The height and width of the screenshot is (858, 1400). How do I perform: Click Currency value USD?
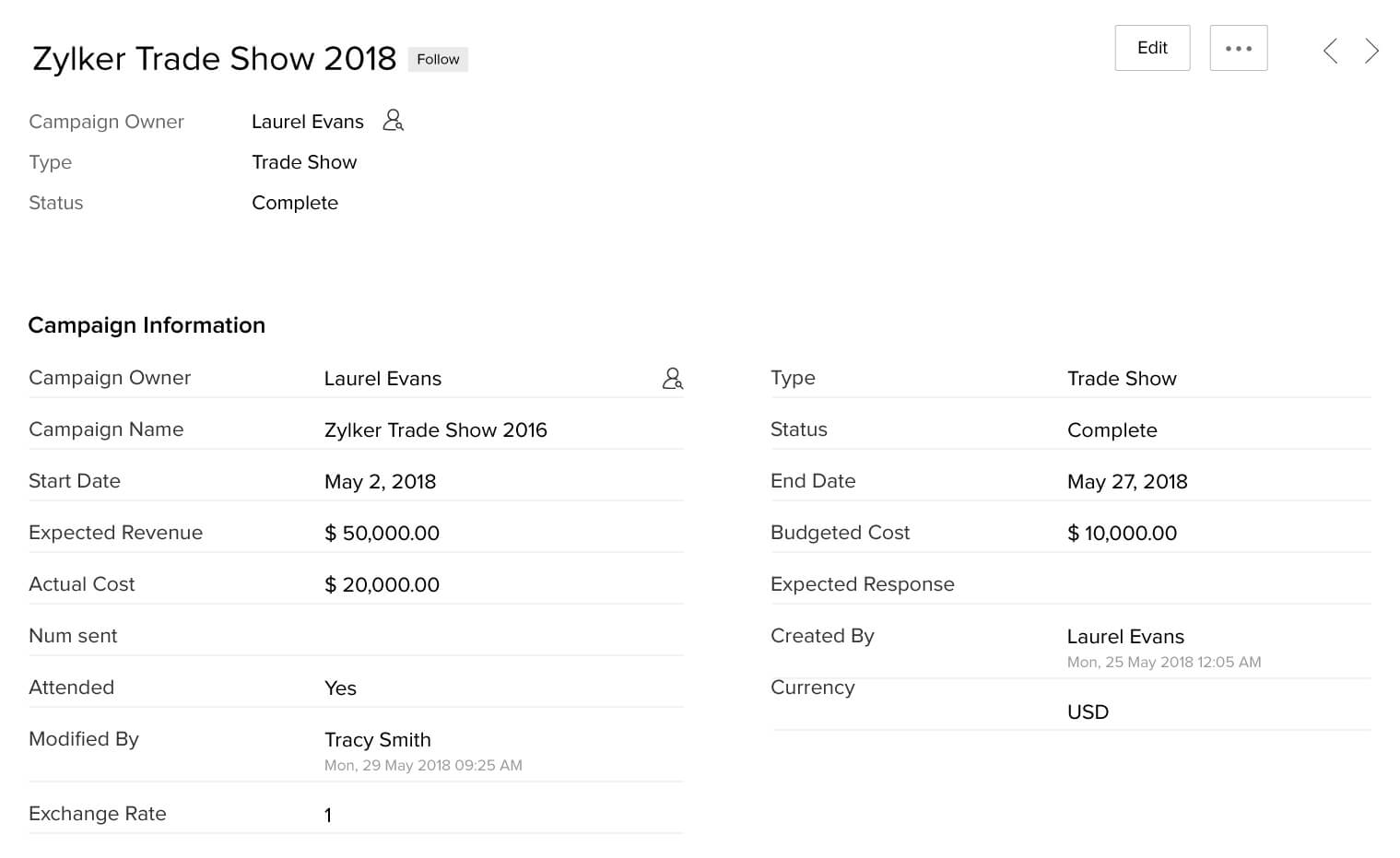click(x=1088, y=712)
